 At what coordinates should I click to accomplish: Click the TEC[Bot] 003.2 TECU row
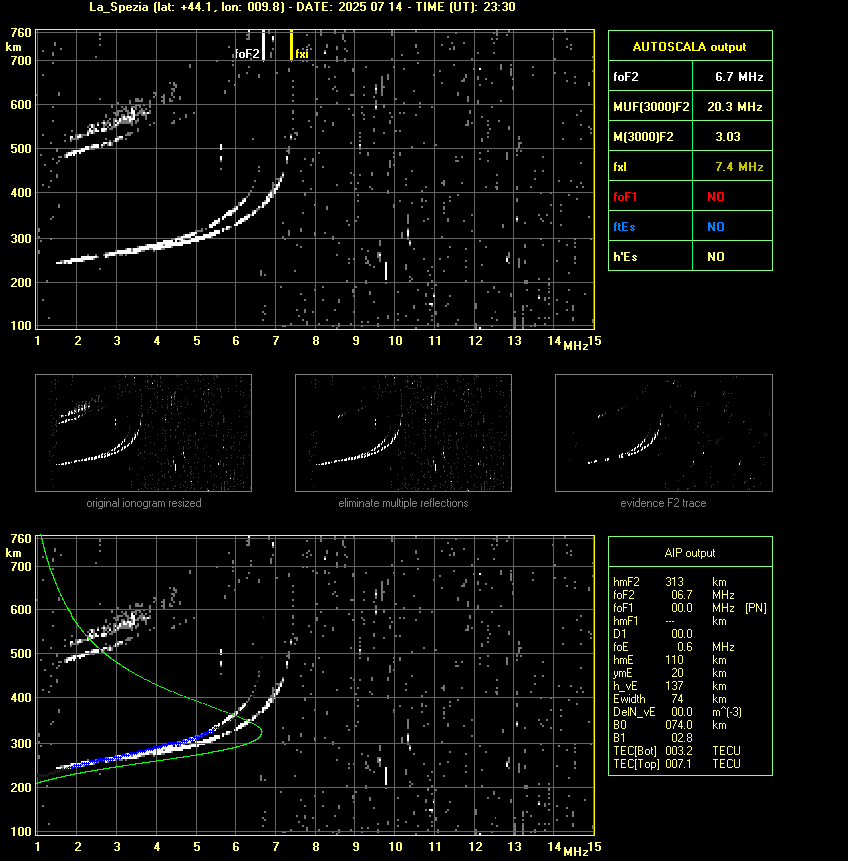(677, 751)
